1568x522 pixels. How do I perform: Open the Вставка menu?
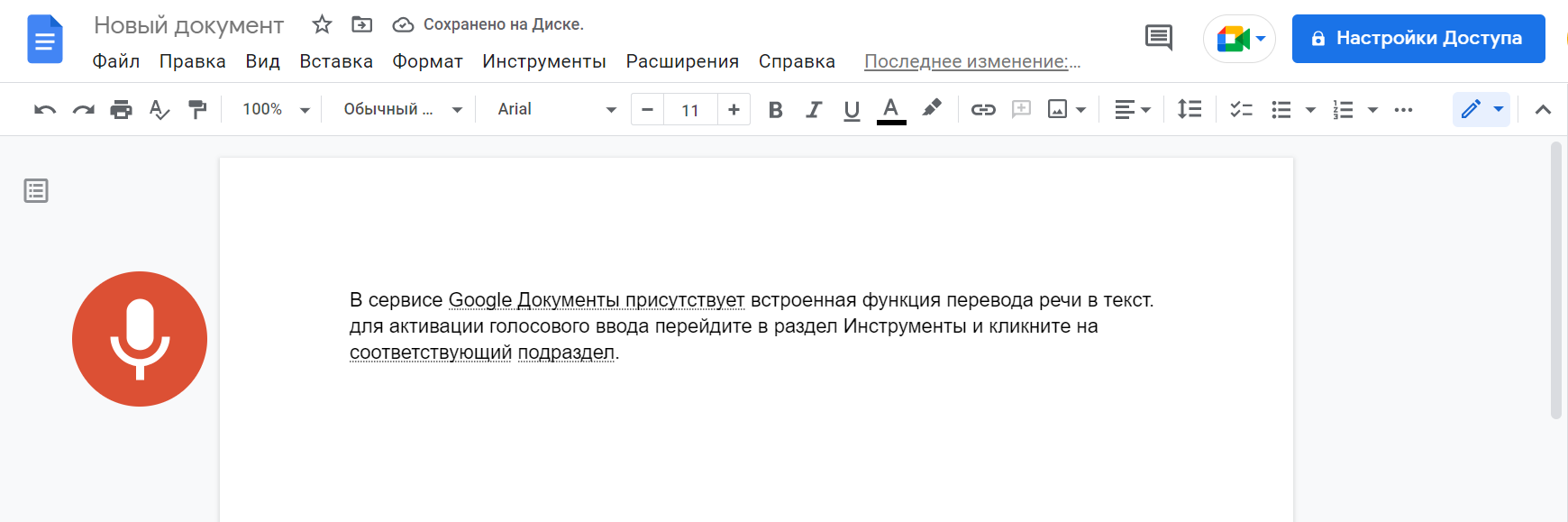tap(336, 61)
